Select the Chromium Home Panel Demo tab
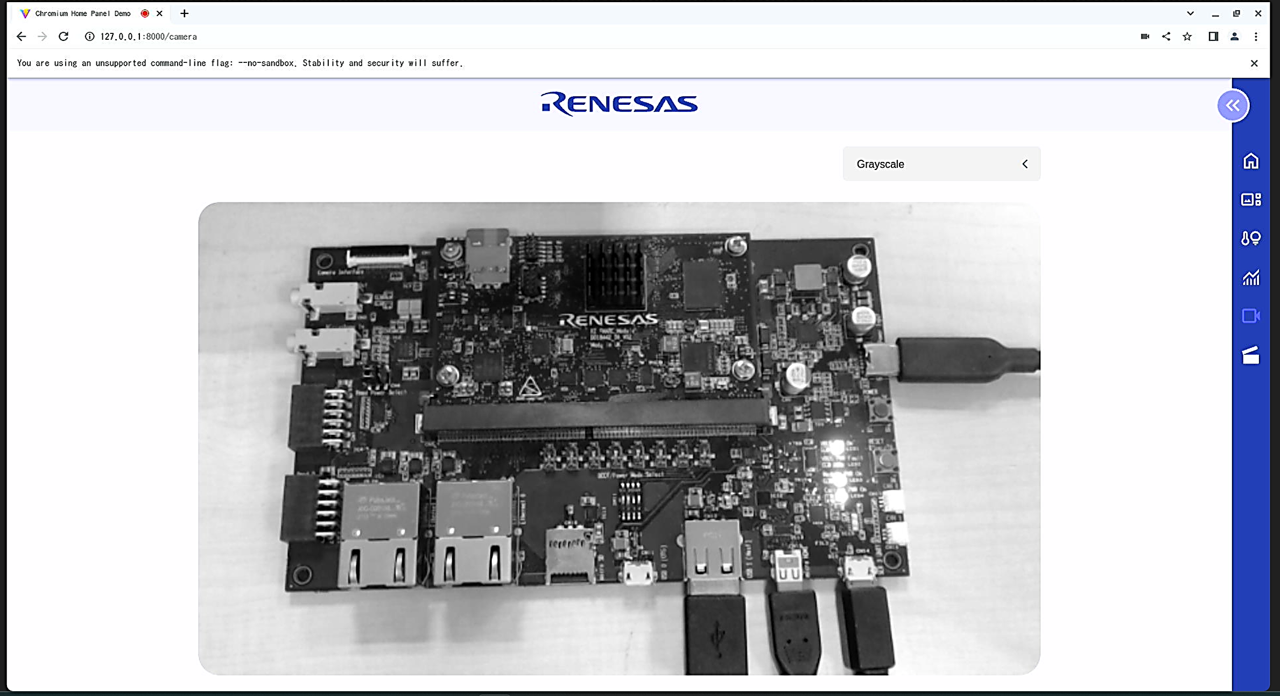This screenshot has height=696, width=1280. (82, 13)
